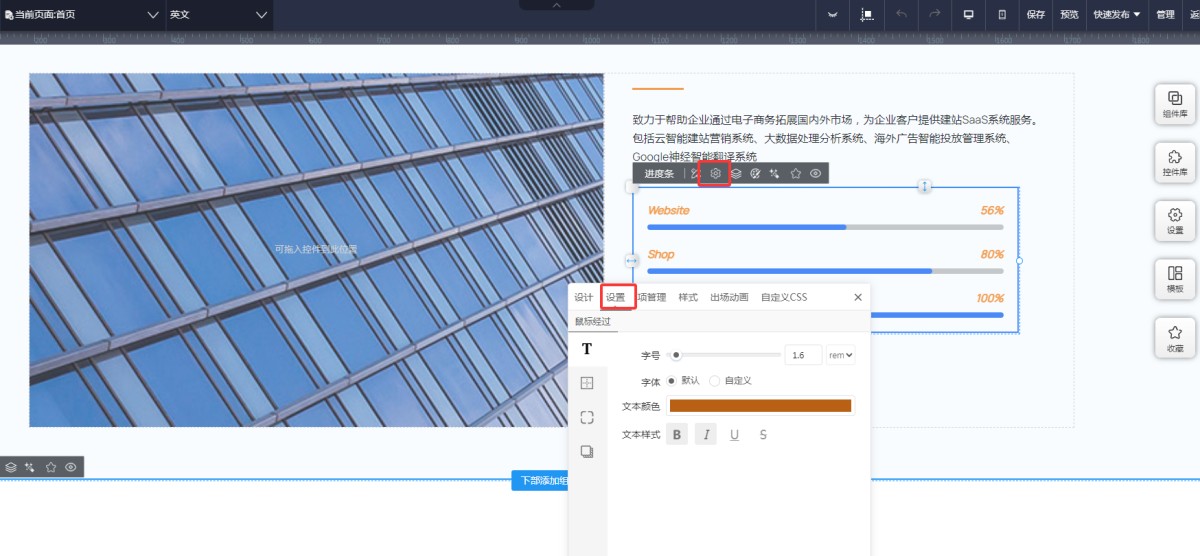This screenshot has height=556, width=1200.
Task: Select the 自定义 custom font radio button
Action: click(x=715, y=381)
